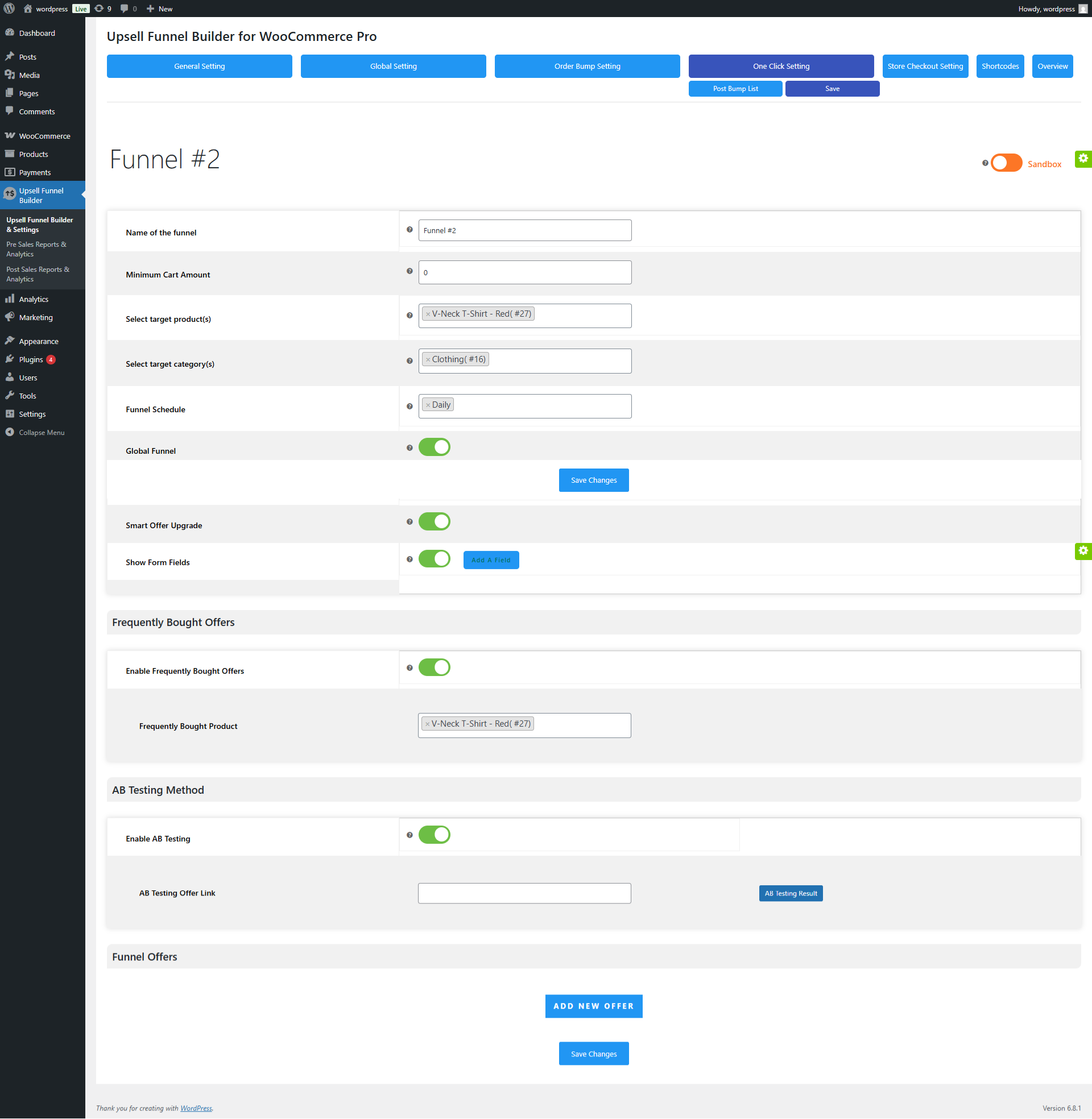This screenshot has height=1119, width=1092.
Task: Click the Upsell Funnel Builder sidebar icon
Action: (10, 194)
